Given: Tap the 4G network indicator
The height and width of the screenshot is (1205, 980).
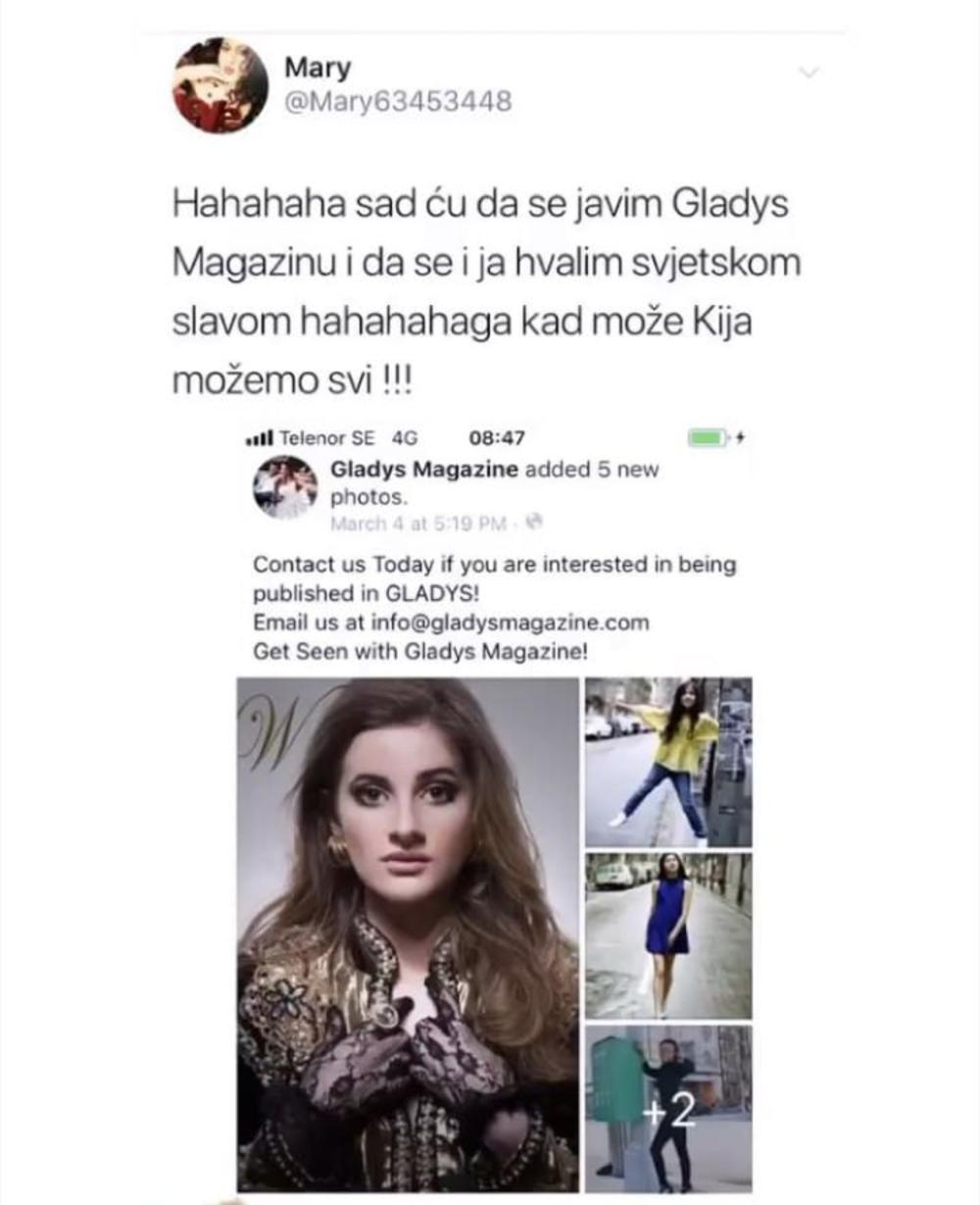Looking at the screenshot, I should [x=405, y=437].
